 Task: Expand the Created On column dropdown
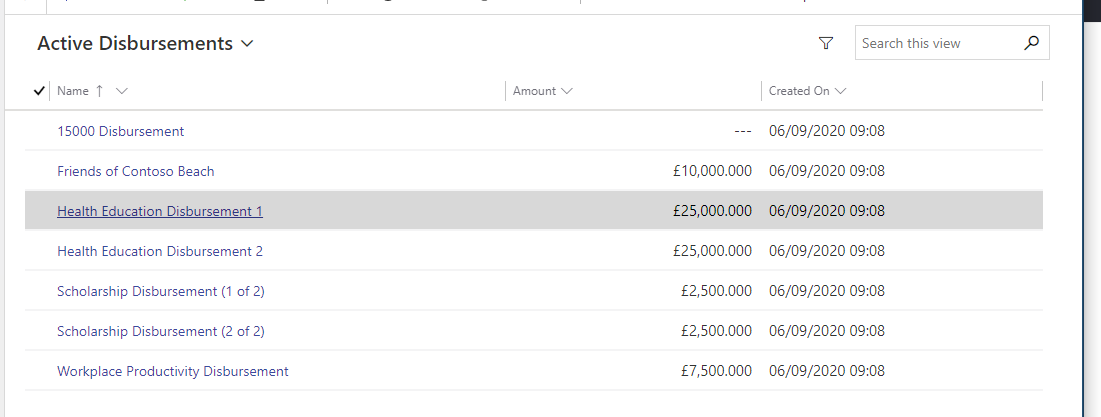tap(840, 91)
